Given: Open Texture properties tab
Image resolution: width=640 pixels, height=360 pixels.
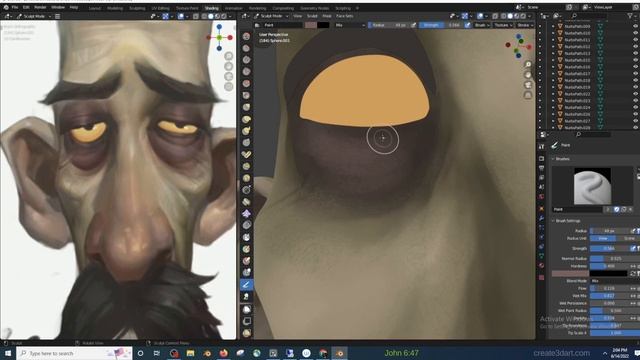Looking at the screenshot, I should (542, 278).
